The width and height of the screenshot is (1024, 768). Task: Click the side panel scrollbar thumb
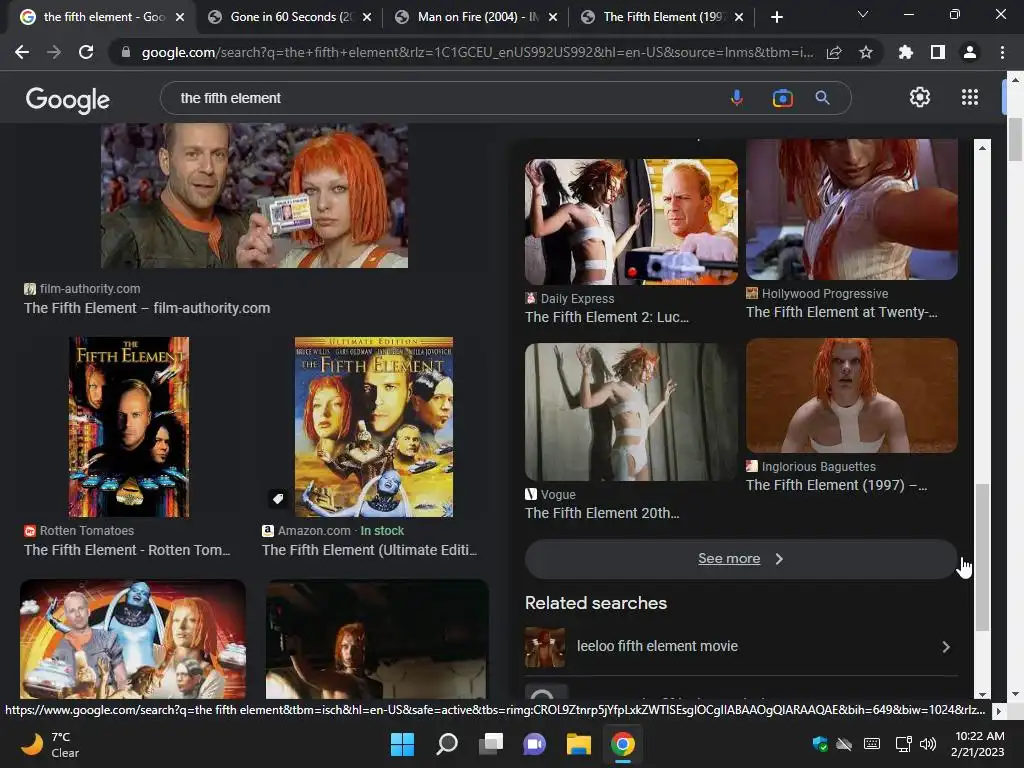[982, 557]
